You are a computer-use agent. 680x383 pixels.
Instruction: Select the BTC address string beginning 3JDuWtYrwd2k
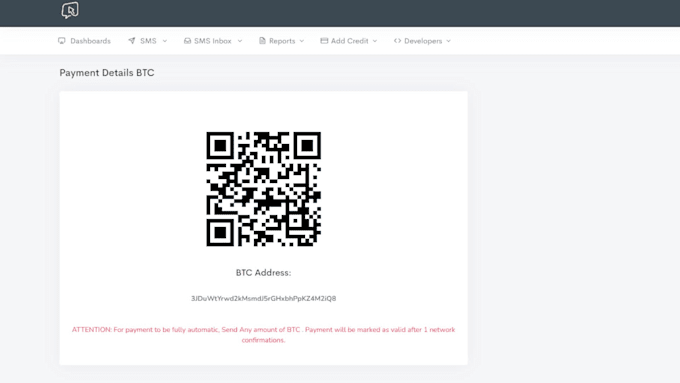click(x=264, y=298)
